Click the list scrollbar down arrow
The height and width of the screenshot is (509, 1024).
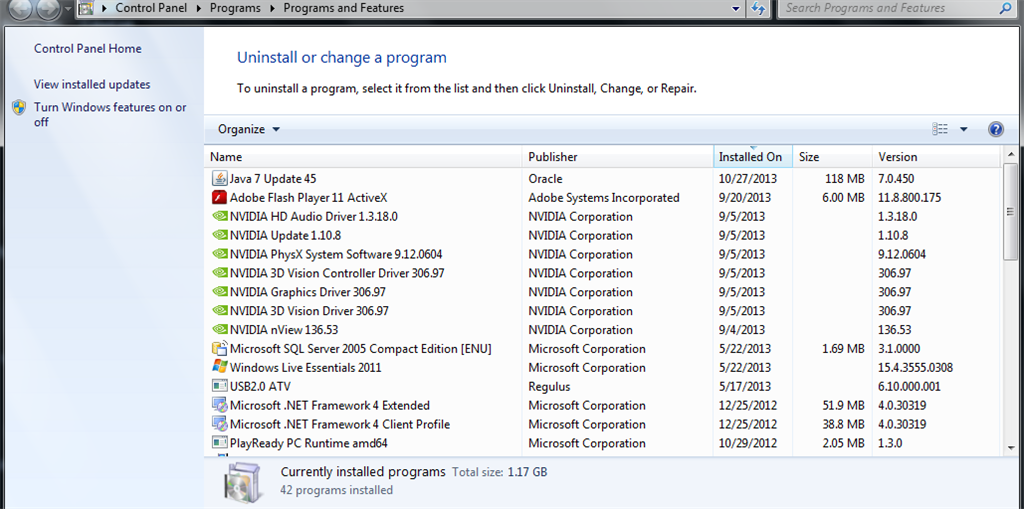pyautogui.click(x=1011, y=448)
